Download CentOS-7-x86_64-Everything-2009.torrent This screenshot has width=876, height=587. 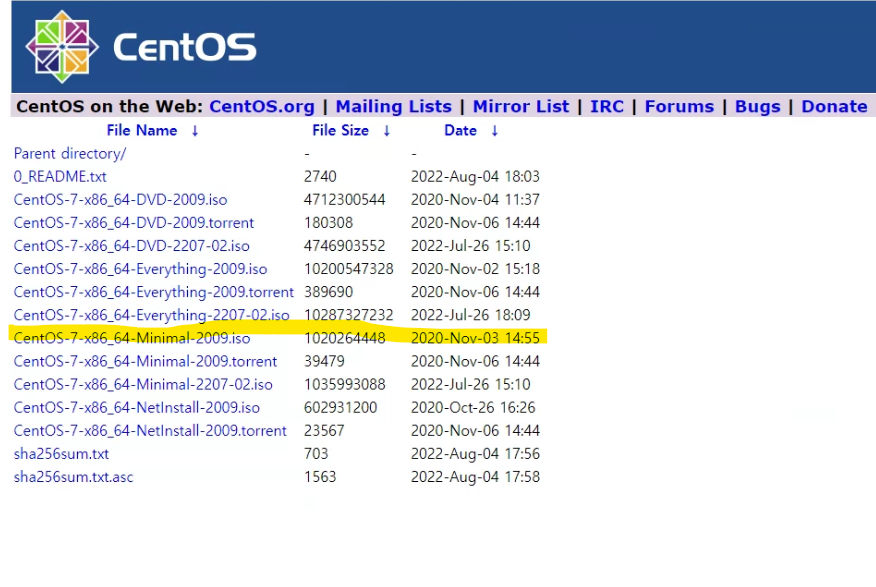(x=154, y=292)
